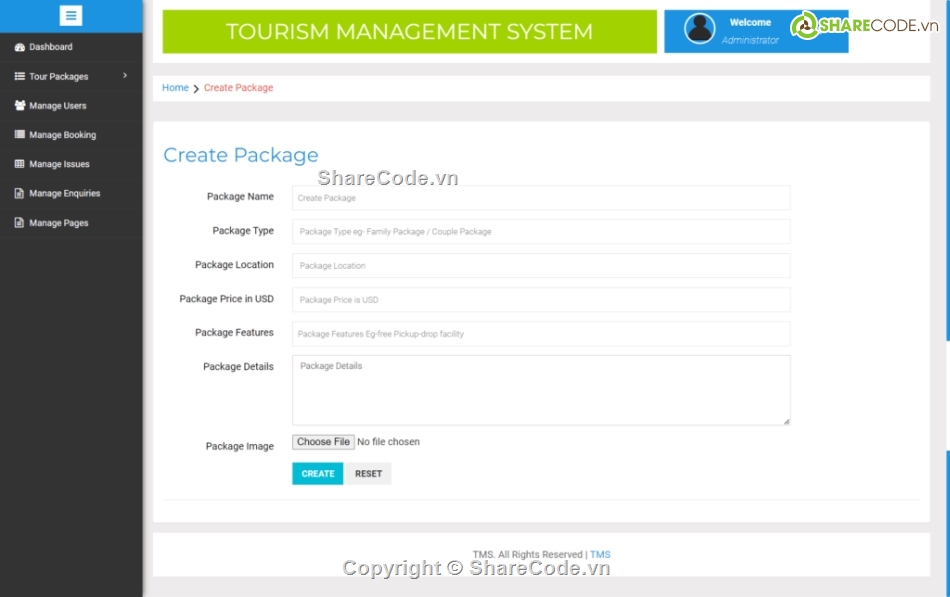Focus the Package Type field
Image resolution: width=950 pixels, height=597 pixels.
click(541, 232)
